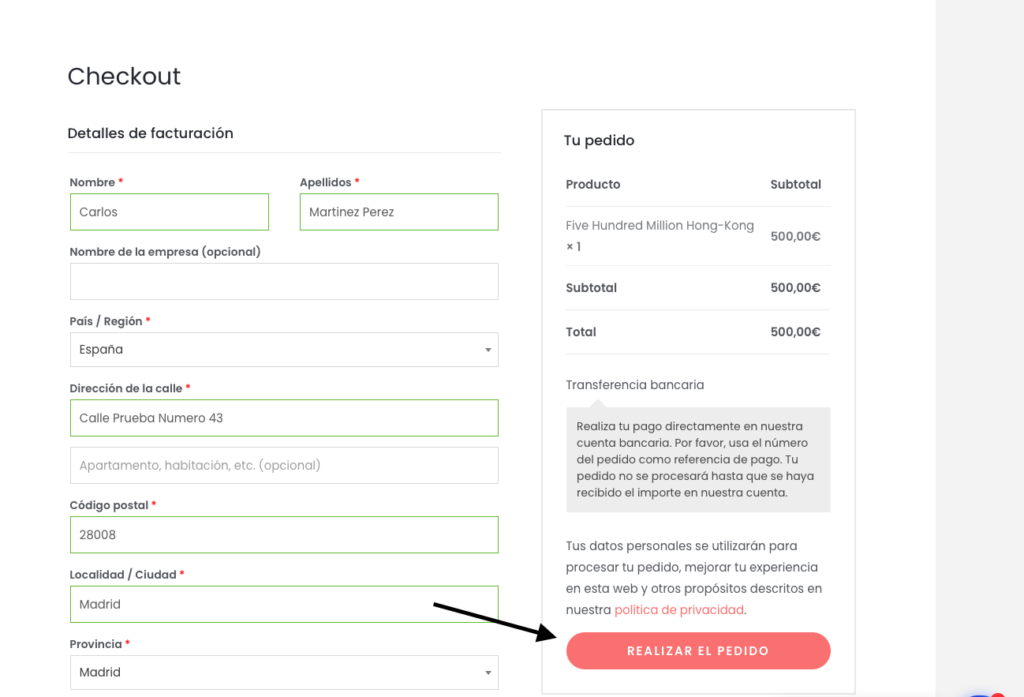Image resolution: width=1024 pixels, height=697 pixels.
Task: Click the bank transfer payment instructions box
Action: (x=698, y=460)
